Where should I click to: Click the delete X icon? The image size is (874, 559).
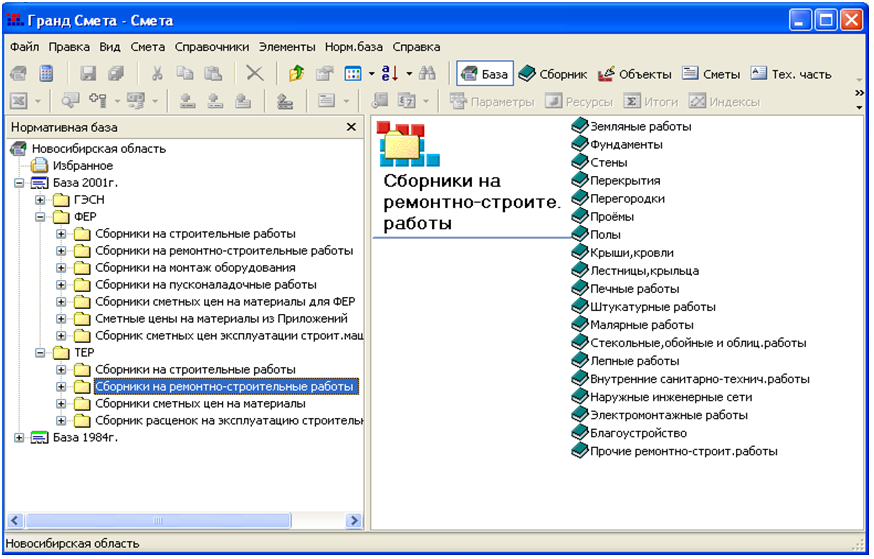[255, 74]
